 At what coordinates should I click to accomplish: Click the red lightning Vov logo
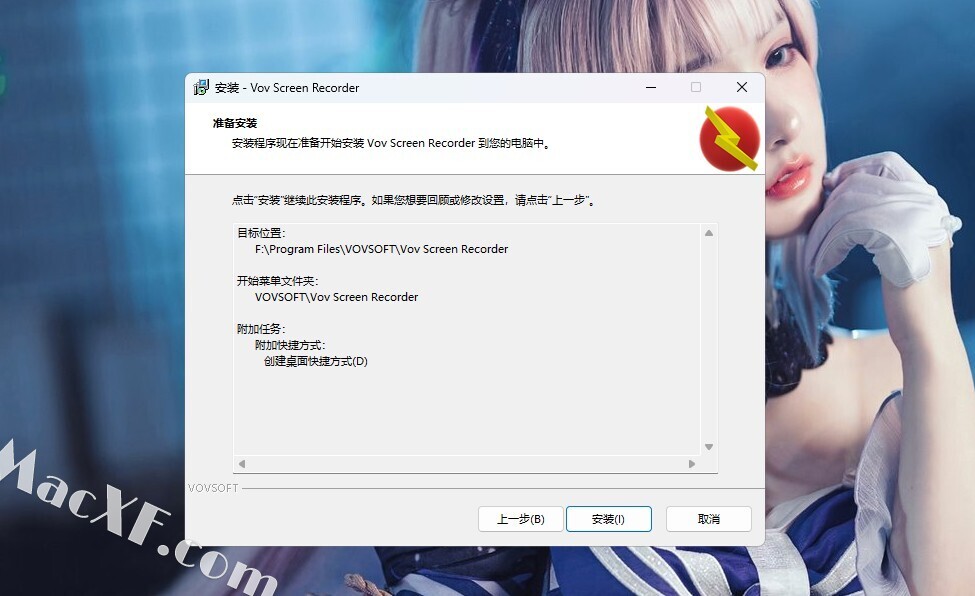tap(730, 138)
